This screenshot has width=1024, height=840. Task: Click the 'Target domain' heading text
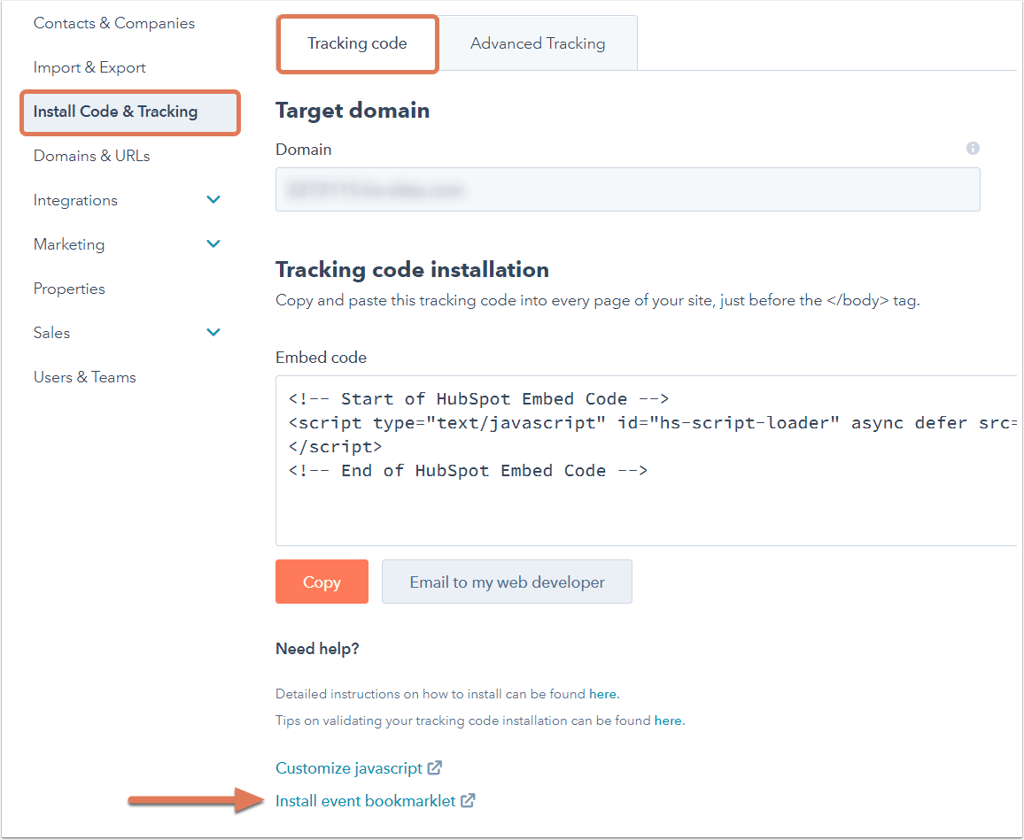pyautogui.click(x=353, y=110)
